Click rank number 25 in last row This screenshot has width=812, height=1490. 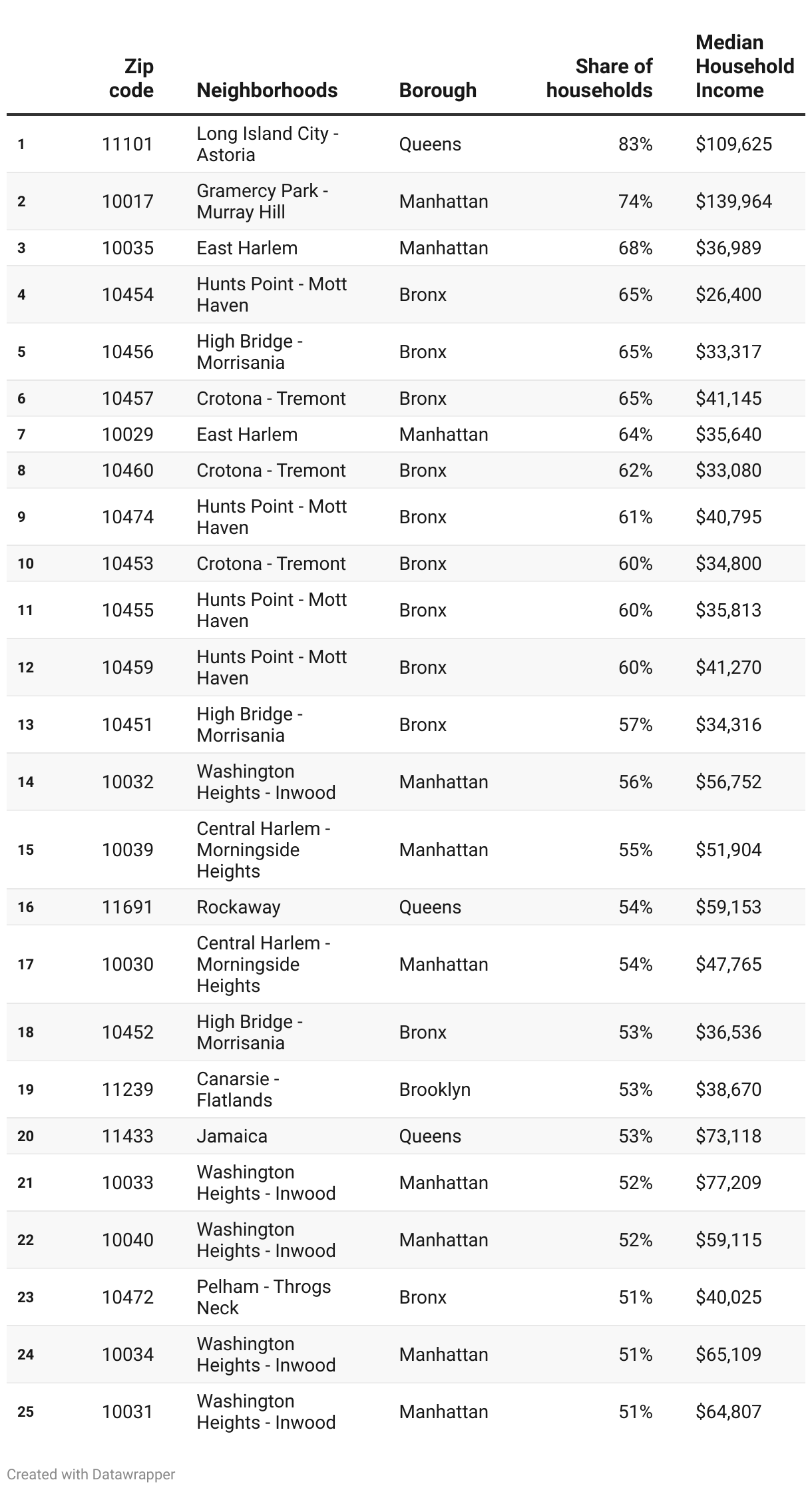[25, 1411]
